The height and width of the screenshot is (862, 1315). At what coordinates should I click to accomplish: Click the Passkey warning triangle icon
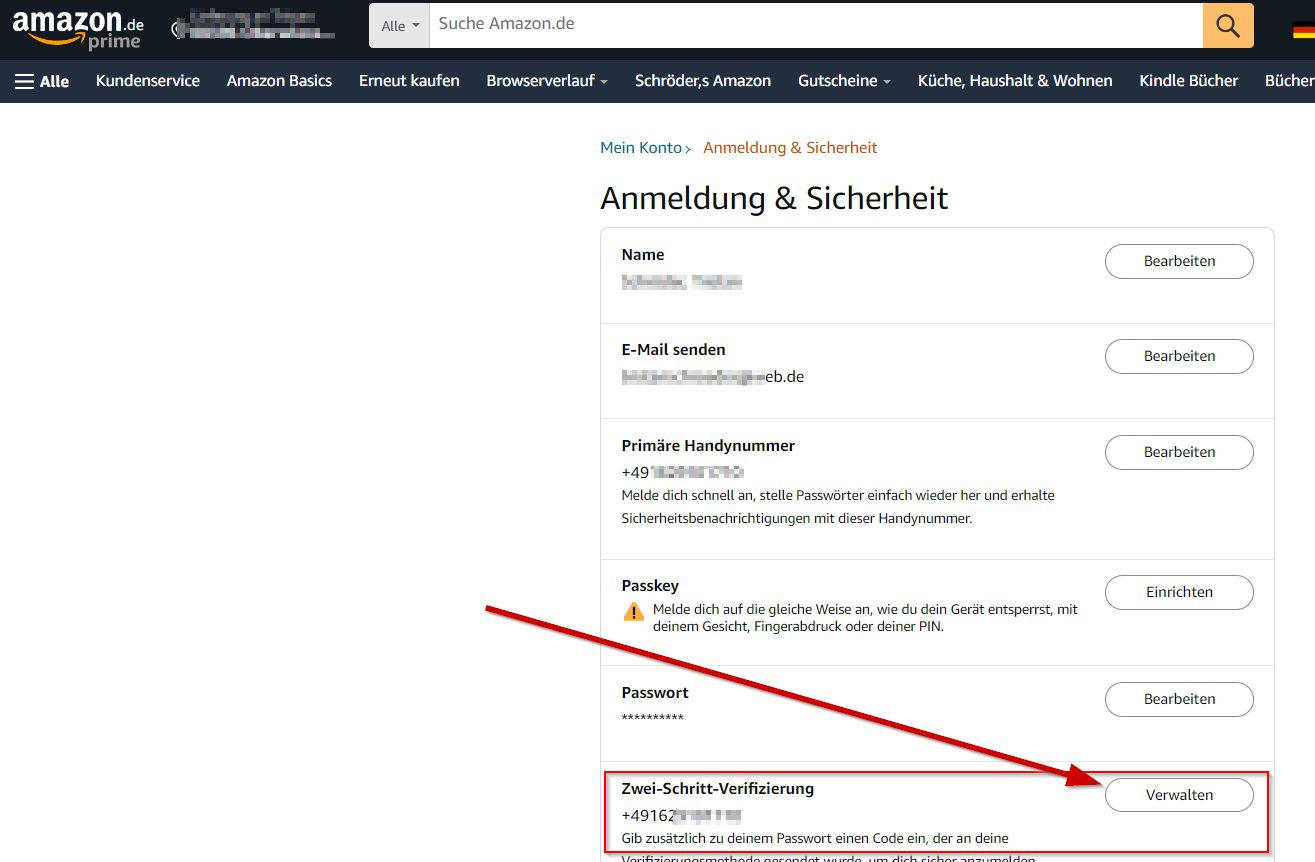[634, 611]
